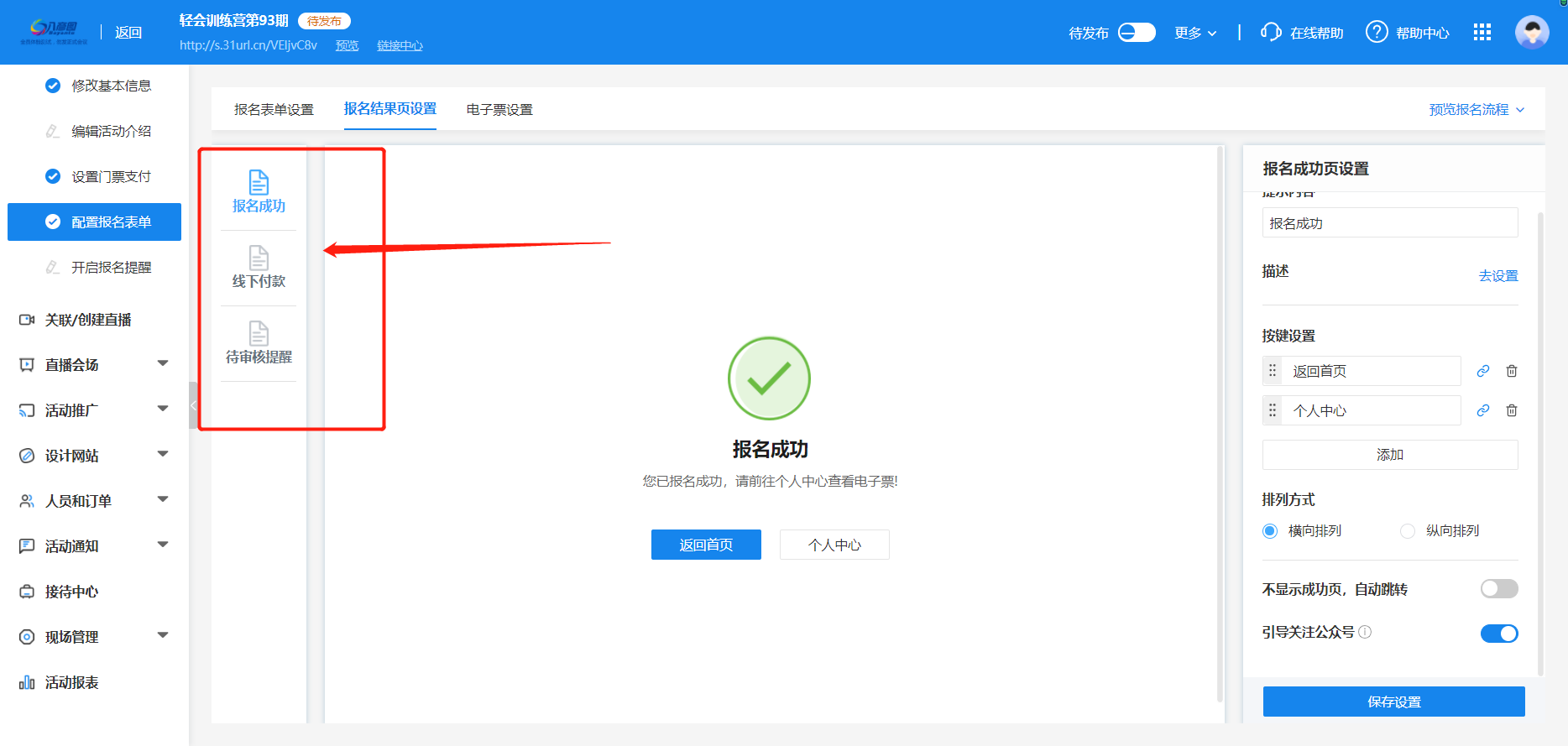This screenshot has height=746, width=1568.
Task: Expand the 活动通知 menu arrow
Action: (163, 545)
